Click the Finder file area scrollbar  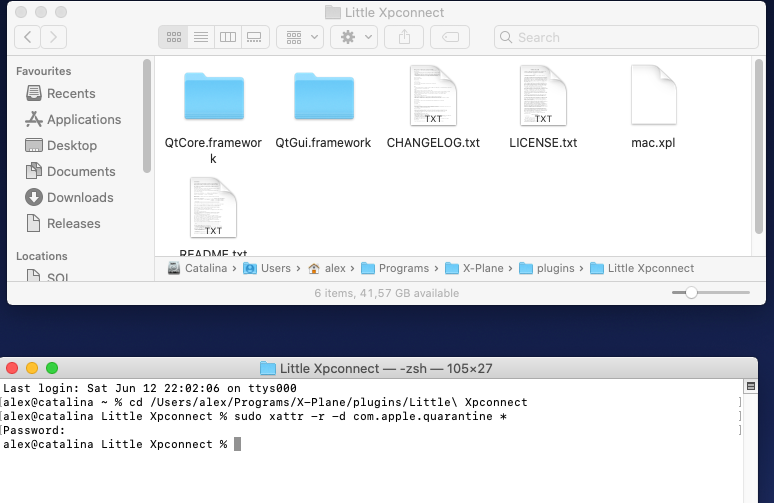point(759,146)
